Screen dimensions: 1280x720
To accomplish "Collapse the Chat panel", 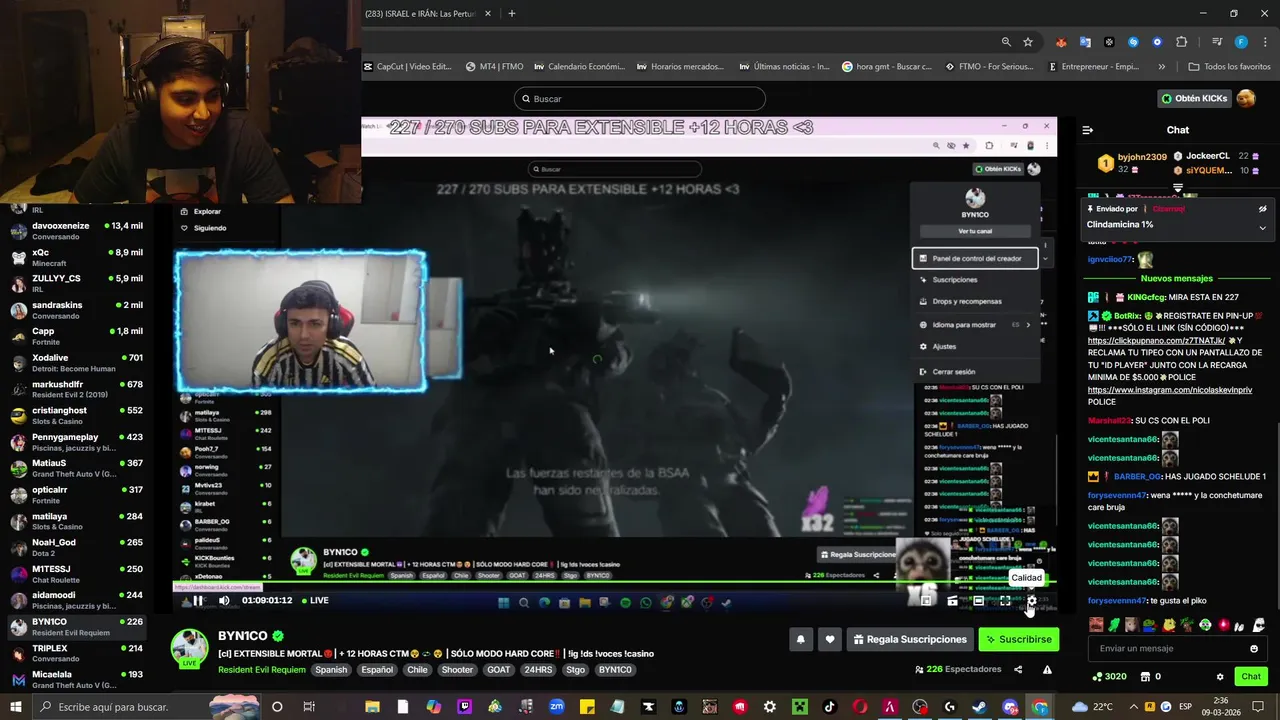I will click(x=1088, y=130).
